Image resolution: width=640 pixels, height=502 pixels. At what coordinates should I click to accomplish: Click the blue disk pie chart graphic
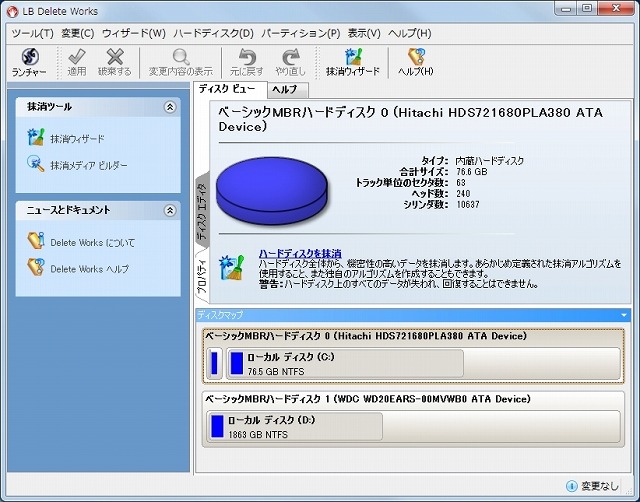click(x=272, y=191)
